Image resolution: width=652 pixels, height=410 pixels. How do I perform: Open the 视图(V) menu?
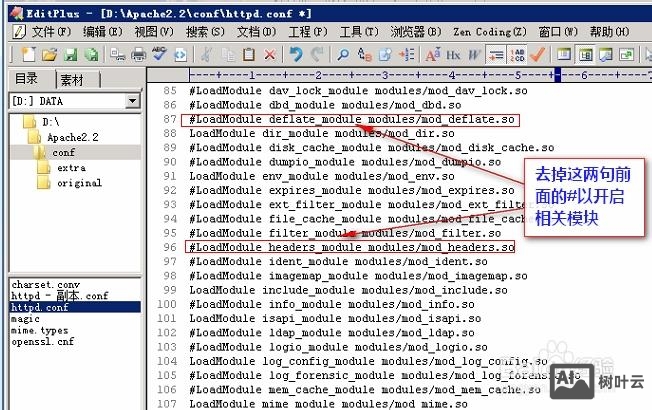pos(154,32)
